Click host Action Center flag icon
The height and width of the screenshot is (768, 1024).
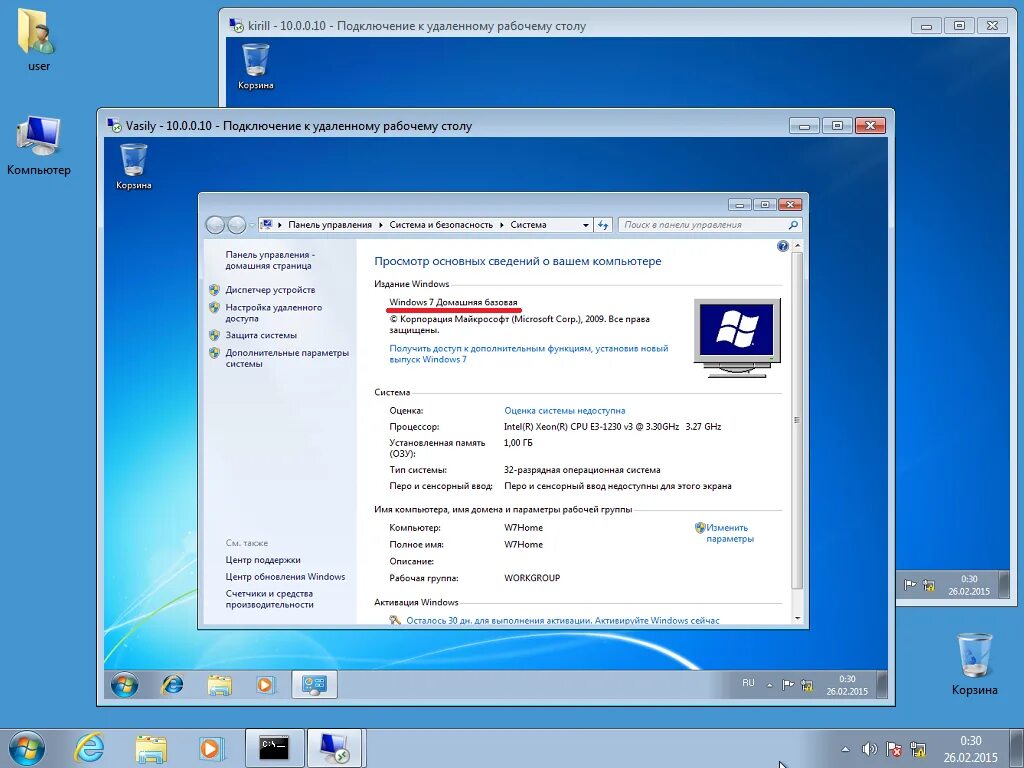(893, 749)
